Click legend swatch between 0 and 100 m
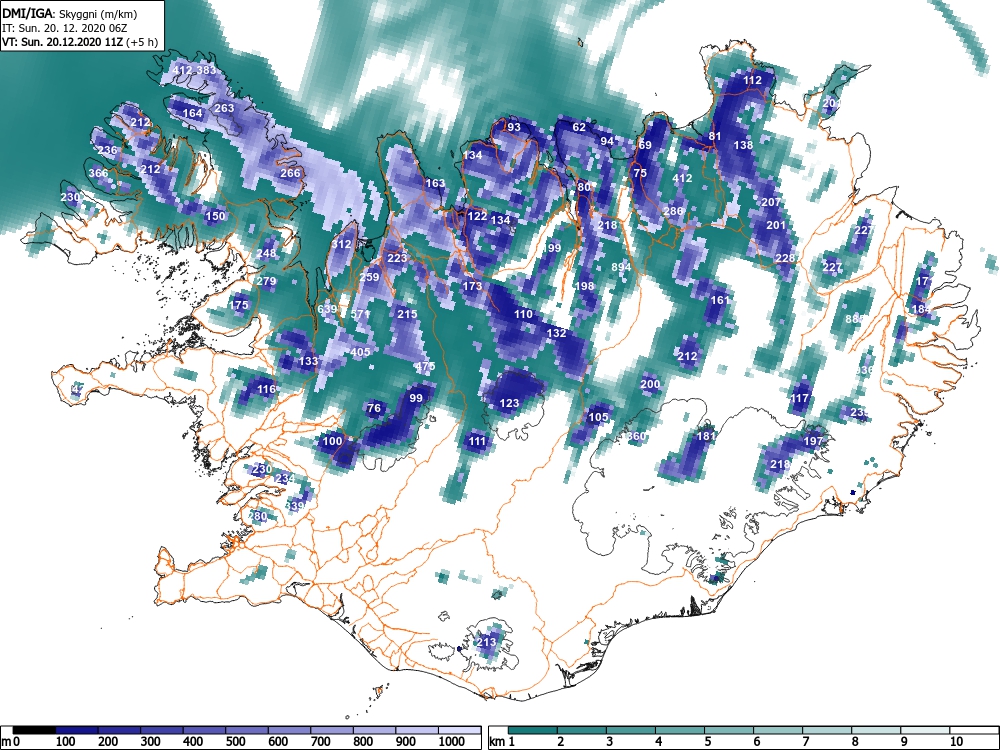The height and width of the screenshot is (750, 1000). point(34,730)
